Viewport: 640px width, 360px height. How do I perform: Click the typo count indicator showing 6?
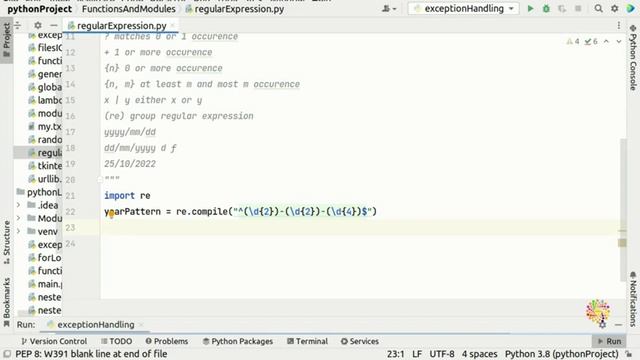tap(591, 41)
